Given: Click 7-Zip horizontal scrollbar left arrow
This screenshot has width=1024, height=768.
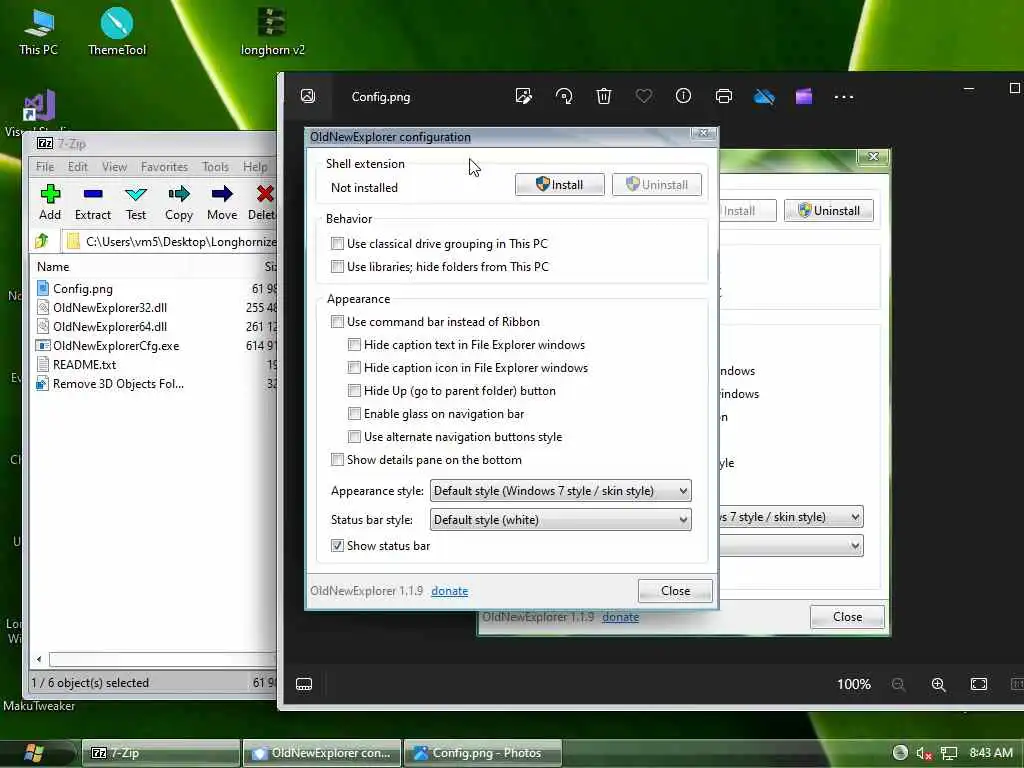Looking at the screenshot, I should [x=39, y=659].
